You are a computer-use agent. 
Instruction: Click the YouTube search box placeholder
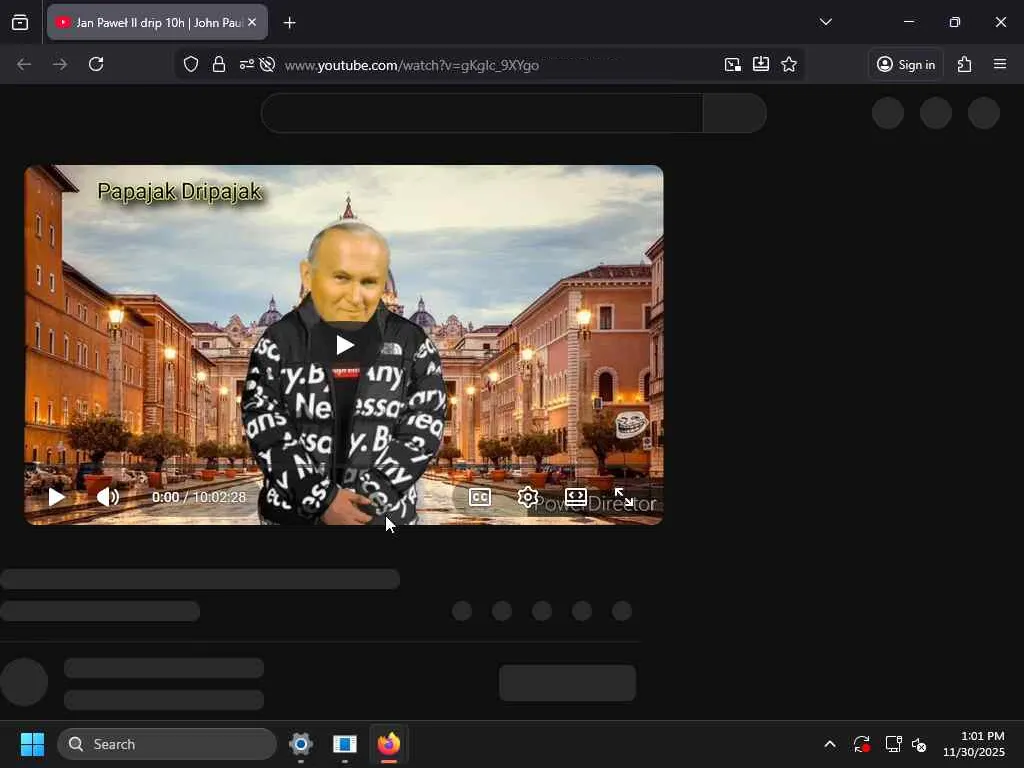(482, 113)
